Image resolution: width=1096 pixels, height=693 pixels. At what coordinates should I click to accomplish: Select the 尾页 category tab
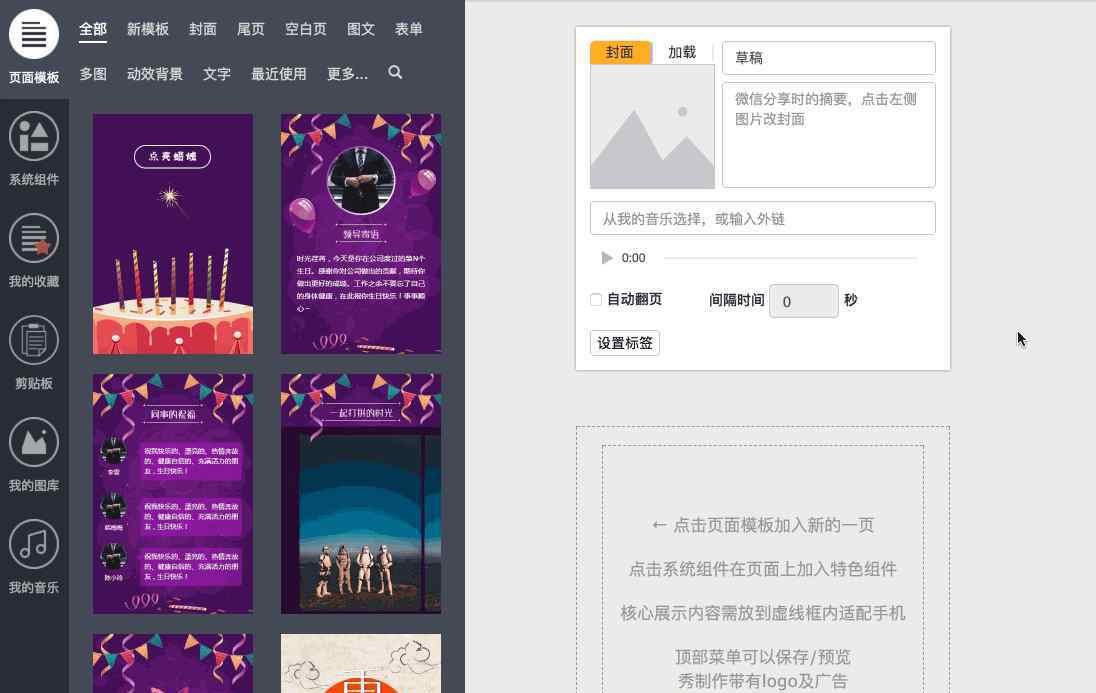pyautogui.click(x=251, y=29)
